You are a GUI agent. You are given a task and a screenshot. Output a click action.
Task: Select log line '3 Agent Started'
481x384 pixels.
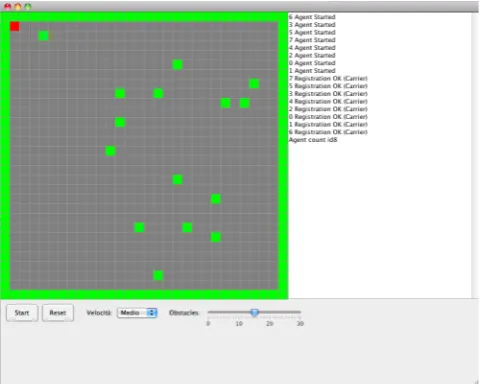pos(312,25)
